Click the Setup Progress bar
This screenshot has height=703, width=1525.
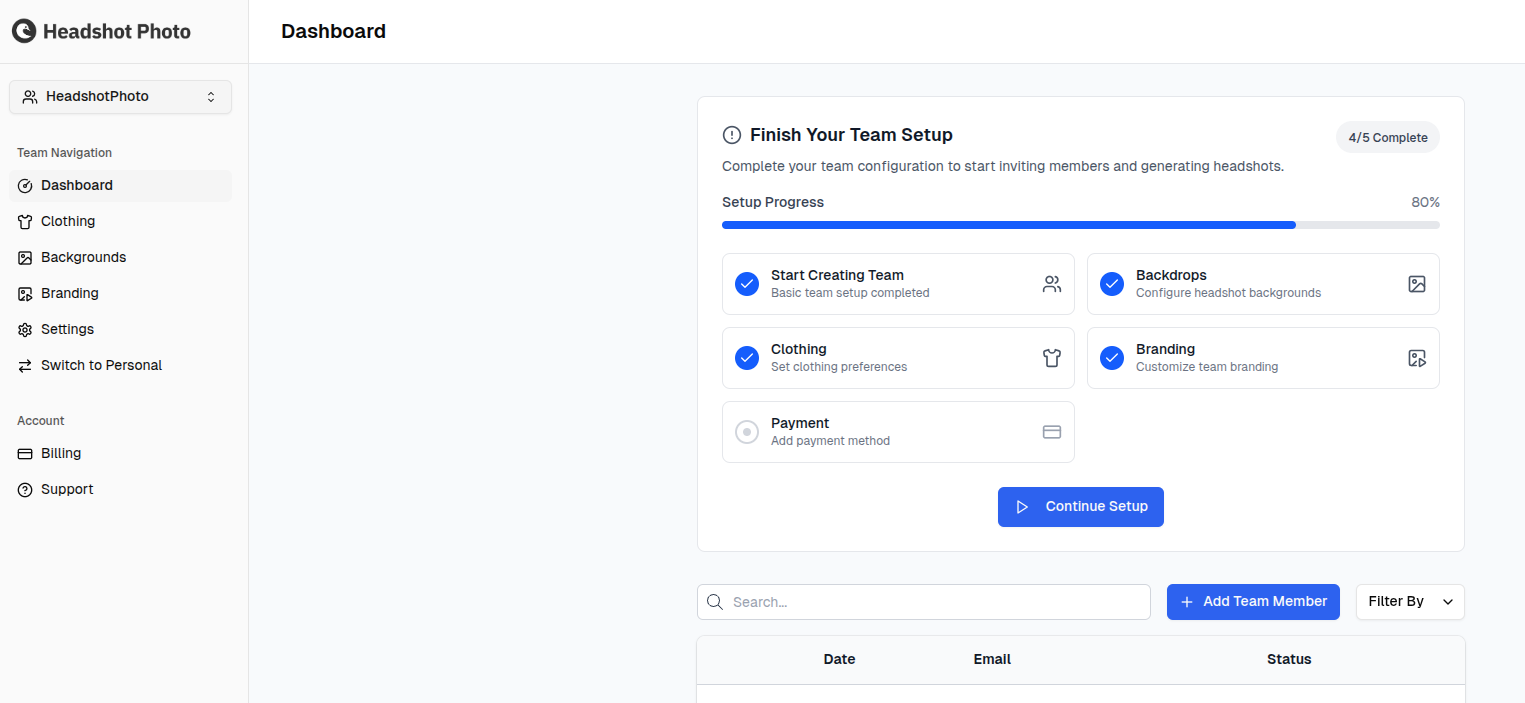pos(1080,224)
